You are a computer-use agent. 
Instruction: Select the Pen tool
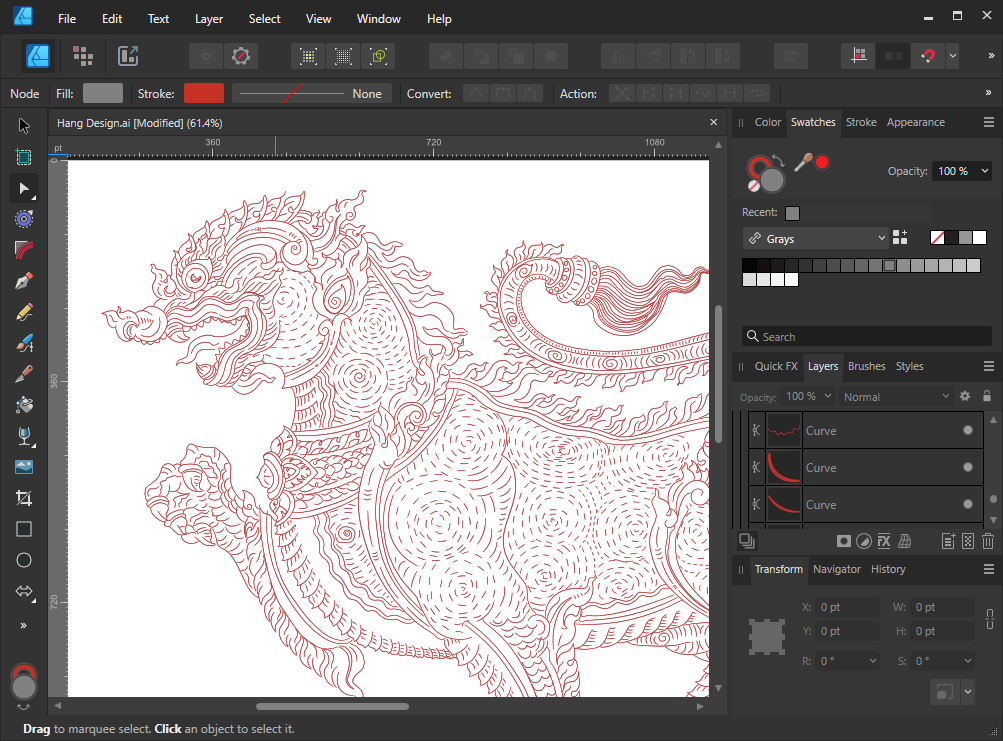tap(24, 281)
